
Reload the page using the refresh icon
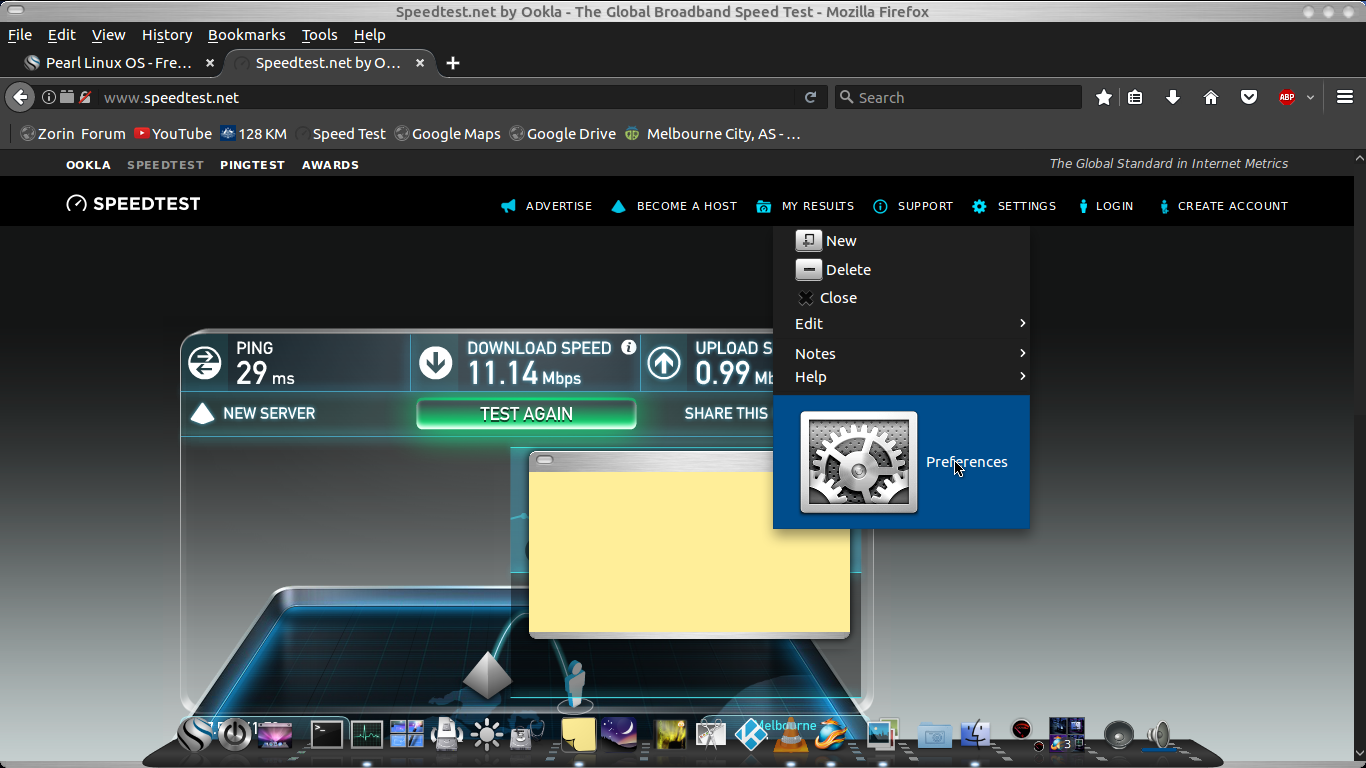pos(811,97)
